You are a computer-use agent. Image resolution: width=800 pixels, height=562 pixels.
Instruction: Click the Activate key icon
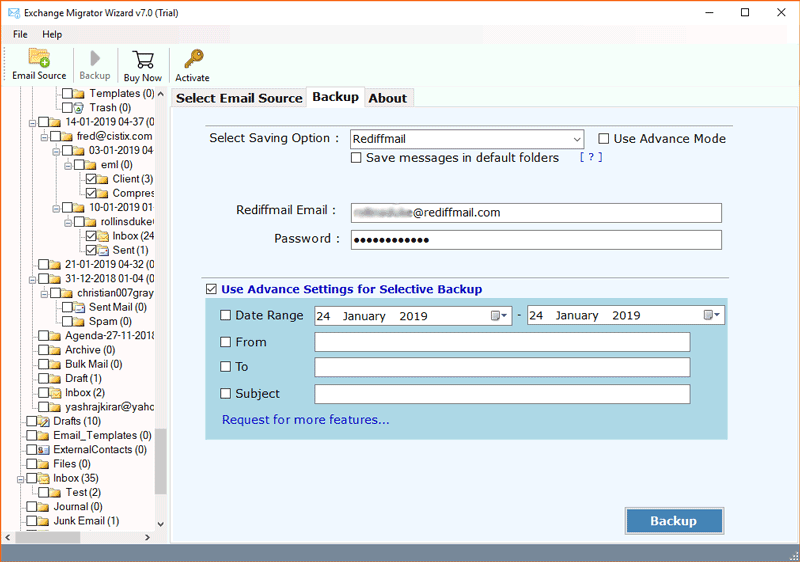193,59
